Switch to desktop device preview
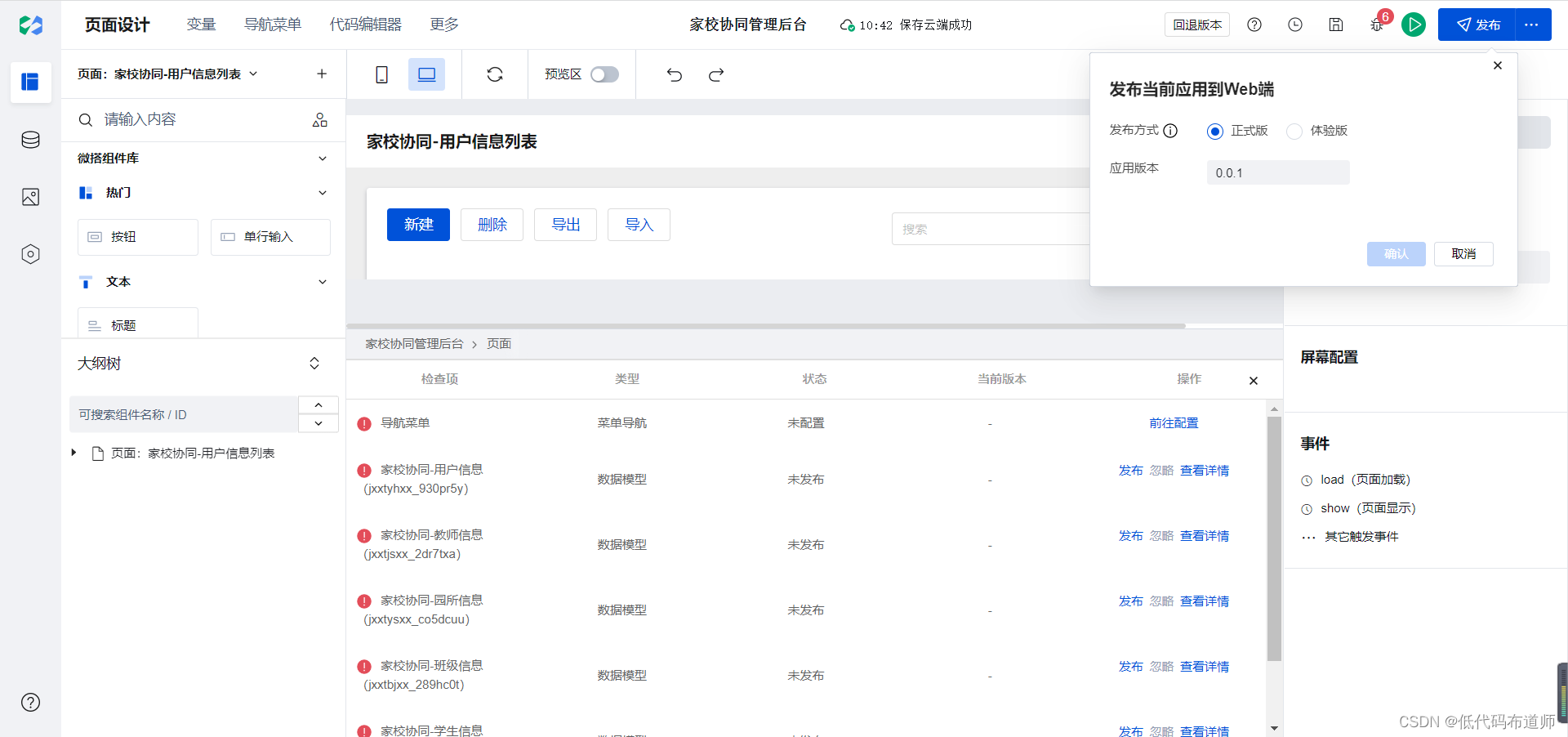The image size is (1568, 737). (426, 74)
